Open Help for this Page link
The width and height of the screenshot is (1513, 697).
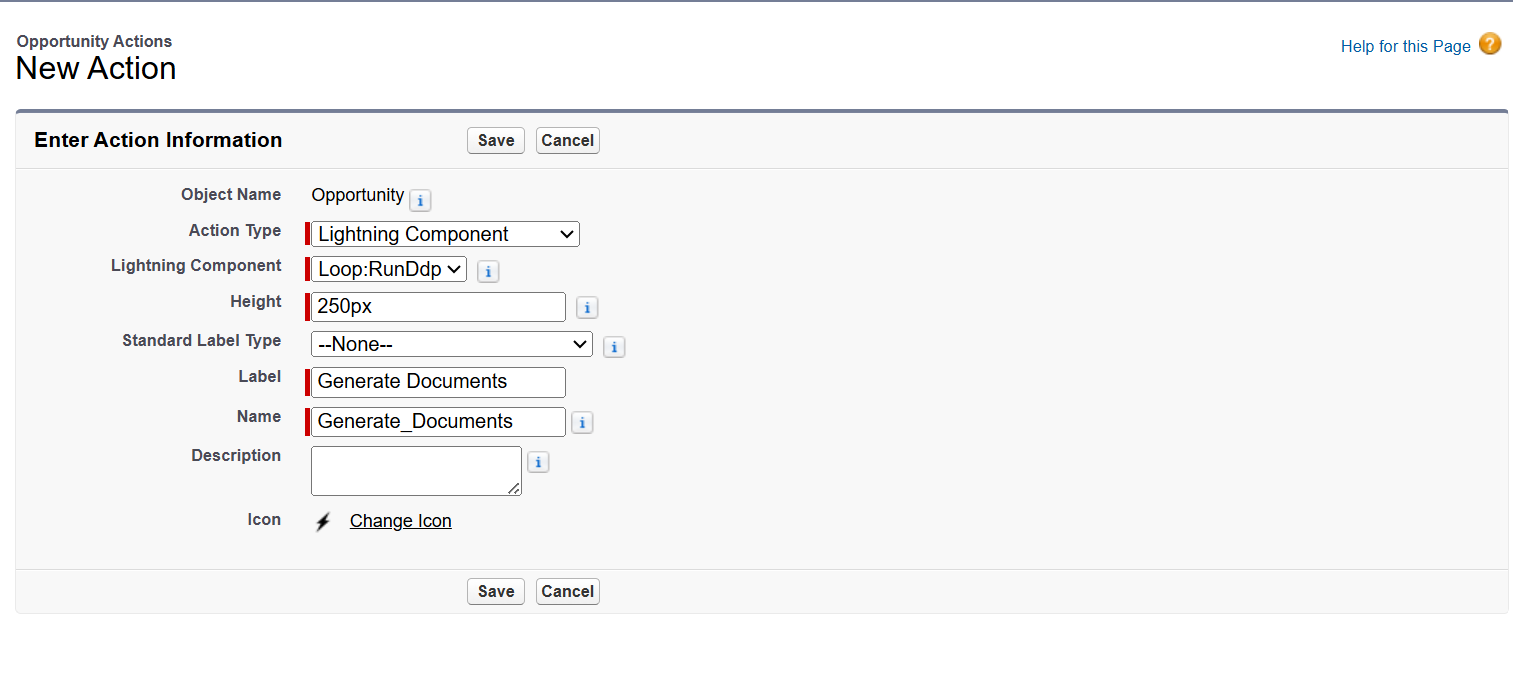[1405, 46]
